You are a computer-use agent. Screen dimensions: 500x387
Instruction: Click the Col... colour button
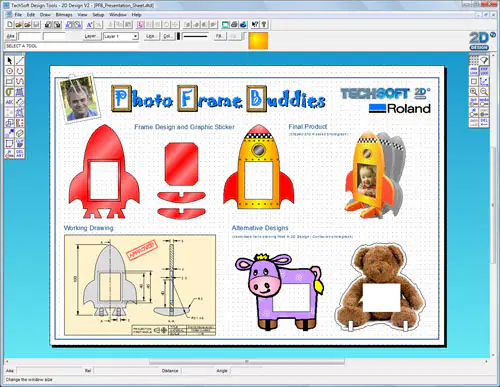pos(167,36)
